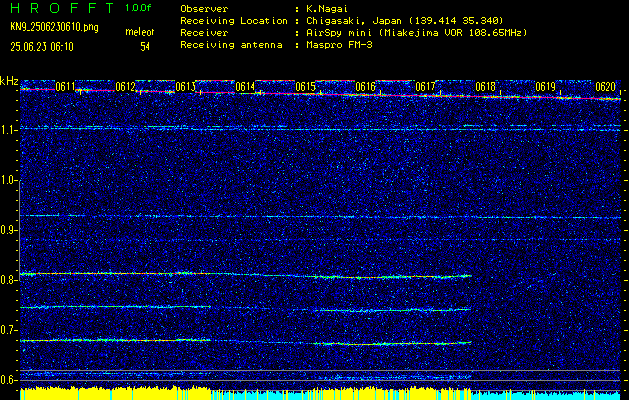Click the HROFFT program title
The image size is (629, 400).
62,8
